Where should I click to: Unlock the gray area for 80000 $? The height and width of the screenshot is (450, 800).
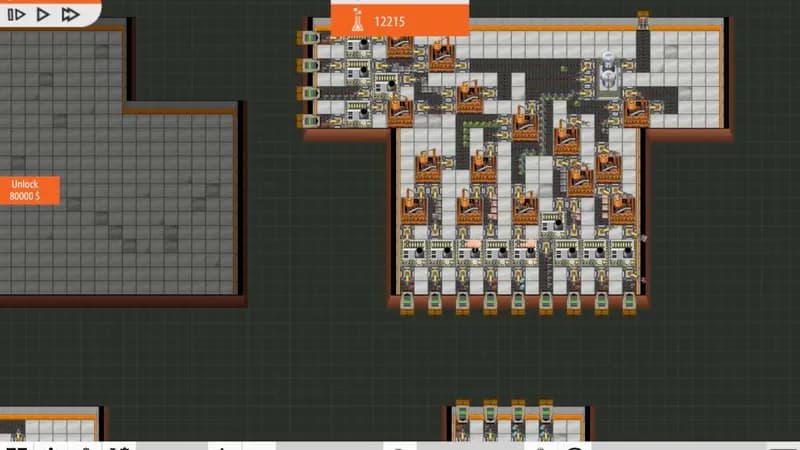(30, 190)
